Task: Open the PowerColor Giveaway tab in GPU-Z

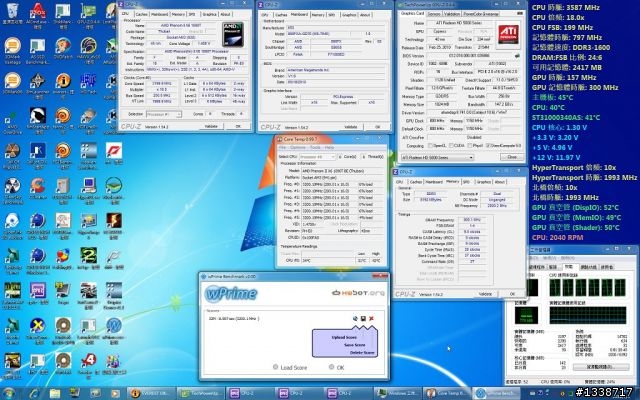Action: 480,14
